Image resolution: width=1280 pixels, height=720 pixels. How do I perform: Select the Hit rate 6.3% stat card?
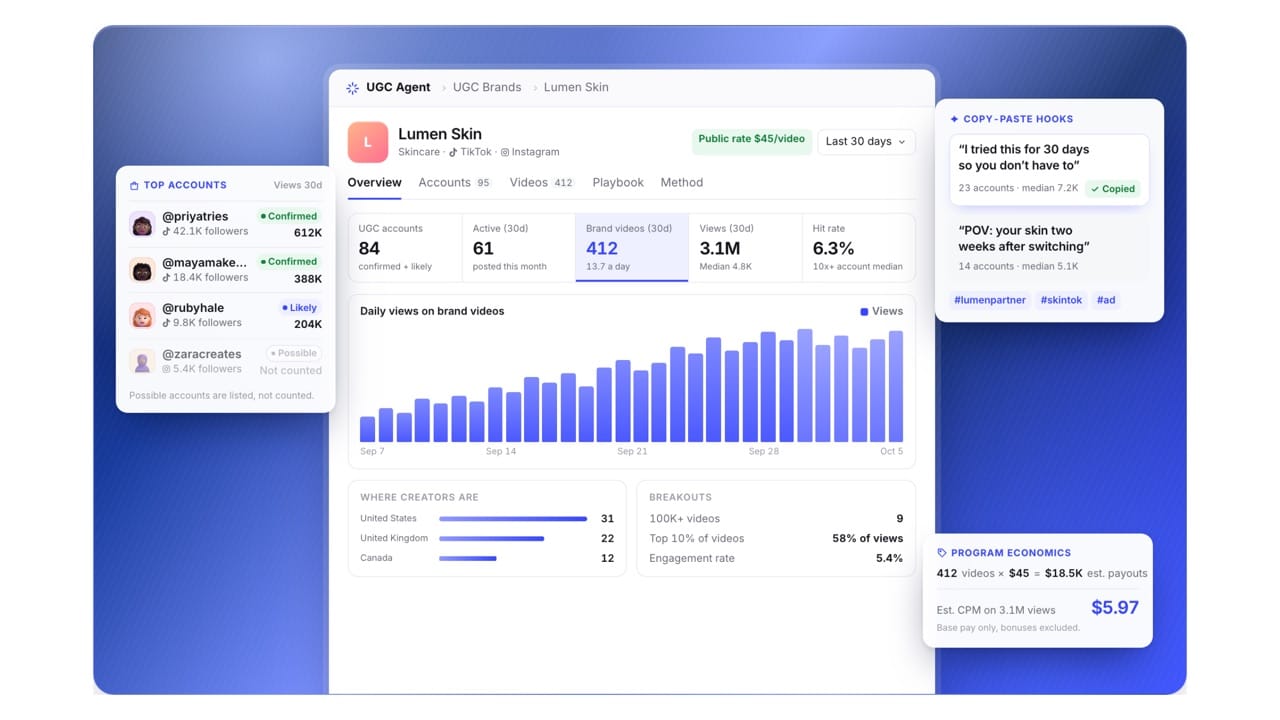pos(858,247)
